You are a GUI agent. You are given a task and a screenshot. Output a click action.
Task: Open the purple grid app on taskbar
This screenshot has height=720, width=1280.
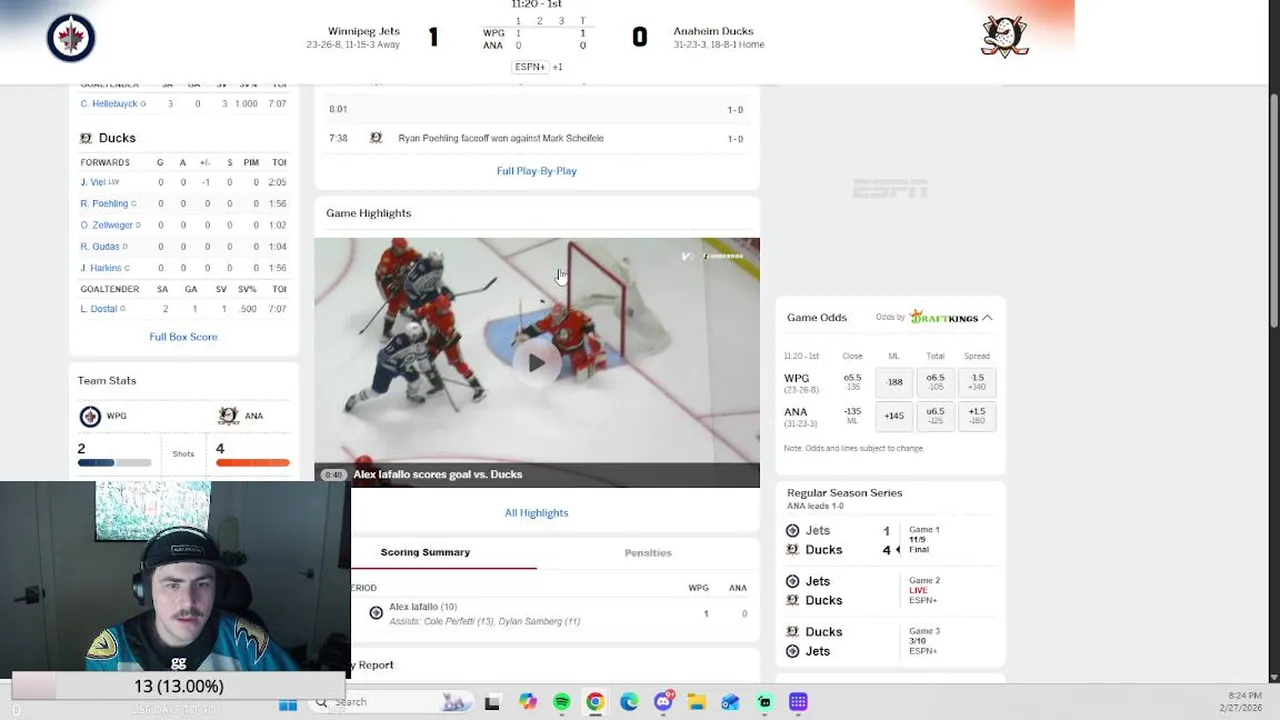pyautogui.click(x=798, y=702)
